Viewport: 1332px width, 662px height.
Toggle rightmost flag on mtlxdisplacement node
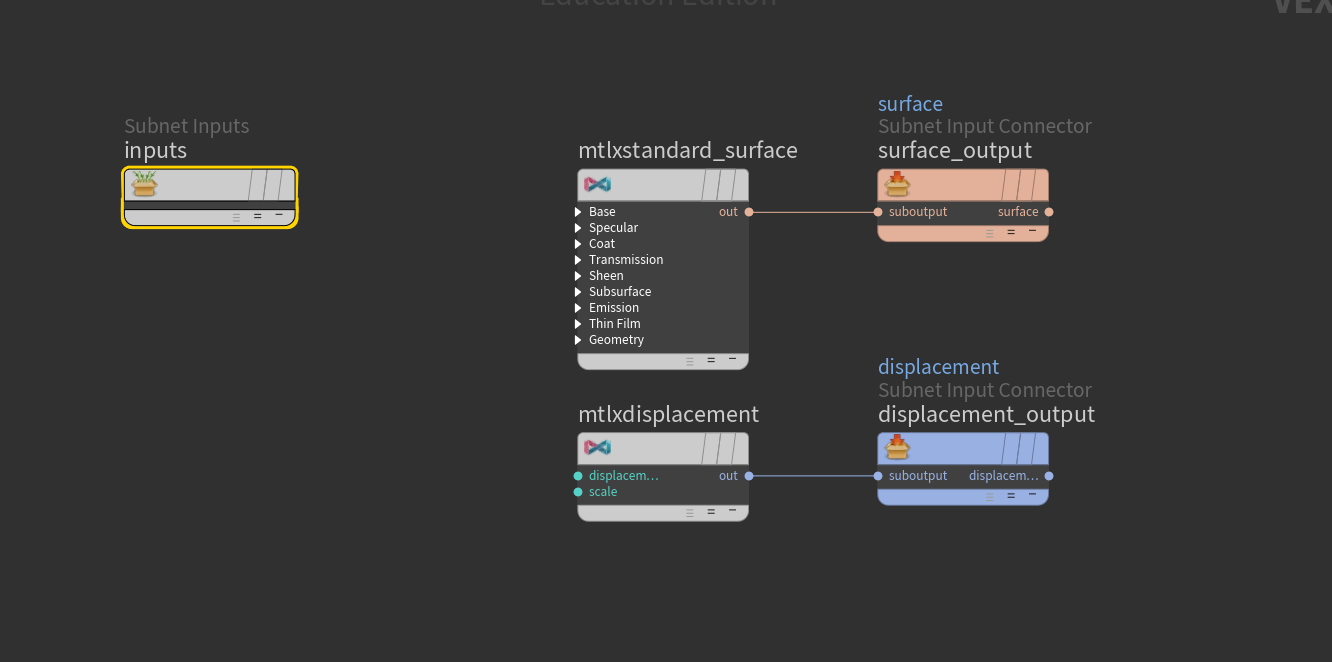740,448
